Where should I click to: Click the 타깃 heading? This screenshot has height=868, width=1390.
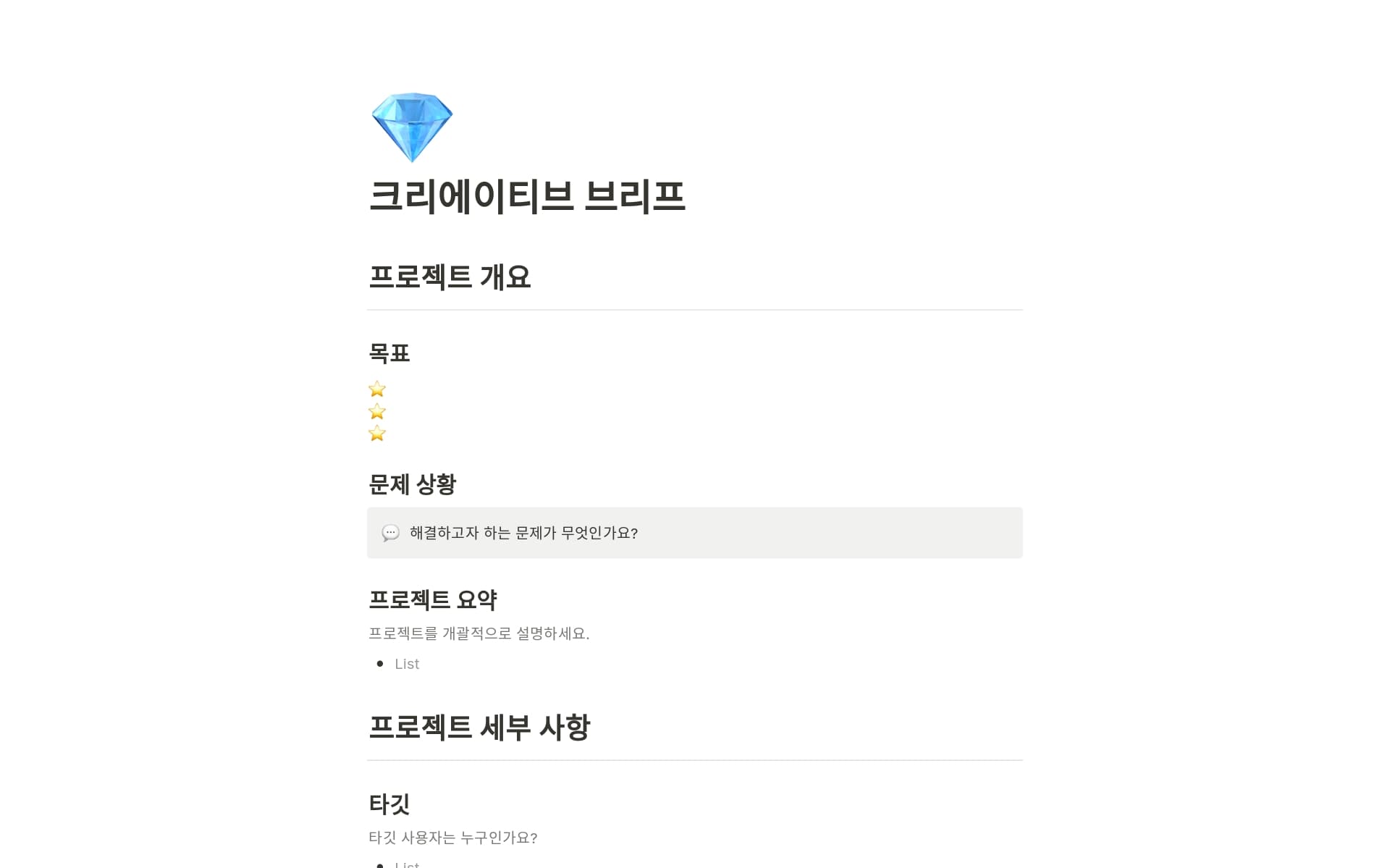389,804
